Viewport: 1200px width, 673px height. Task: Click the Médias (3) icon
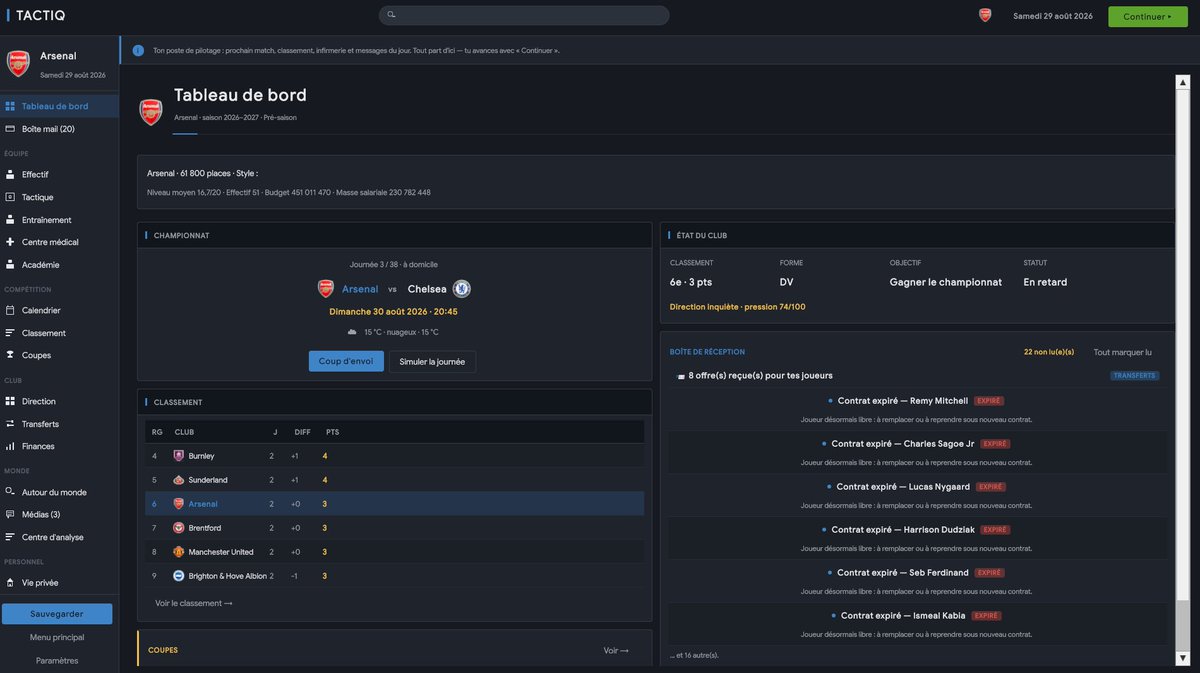coord(10,514)
